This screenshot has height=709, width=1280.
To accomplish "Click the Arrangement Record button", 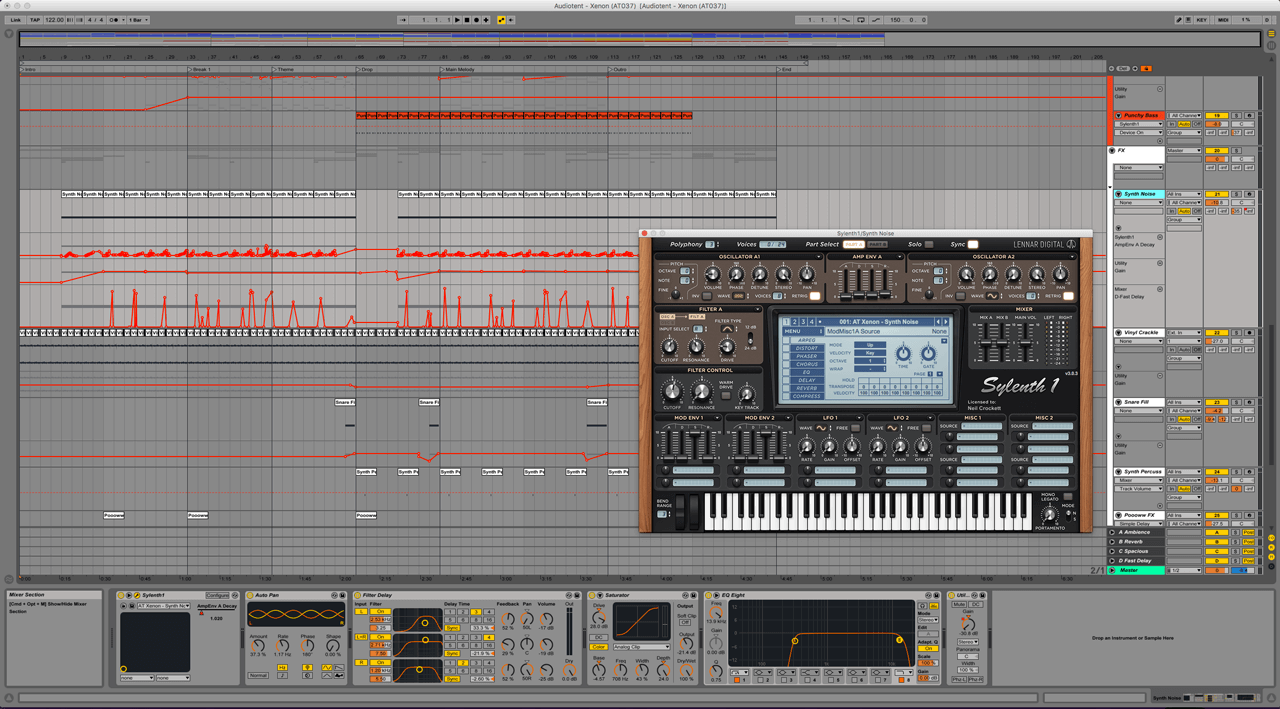I will [x=476, y=20].
